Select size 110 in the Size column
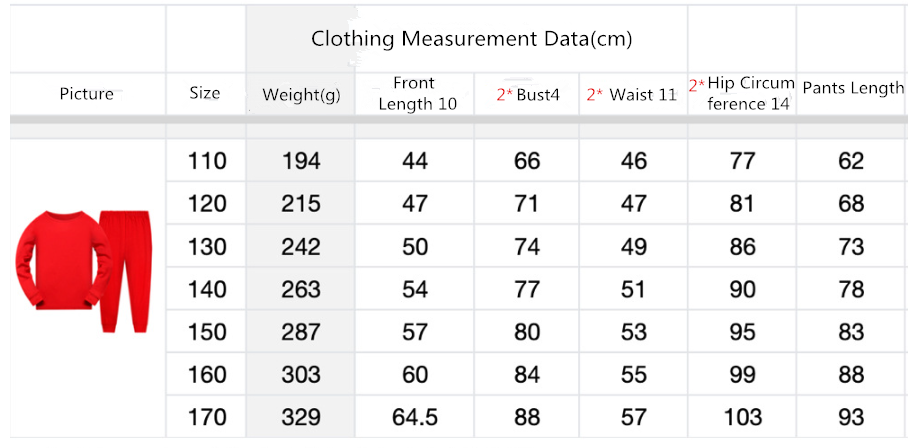The image size is (908, 448). point(207,161)
